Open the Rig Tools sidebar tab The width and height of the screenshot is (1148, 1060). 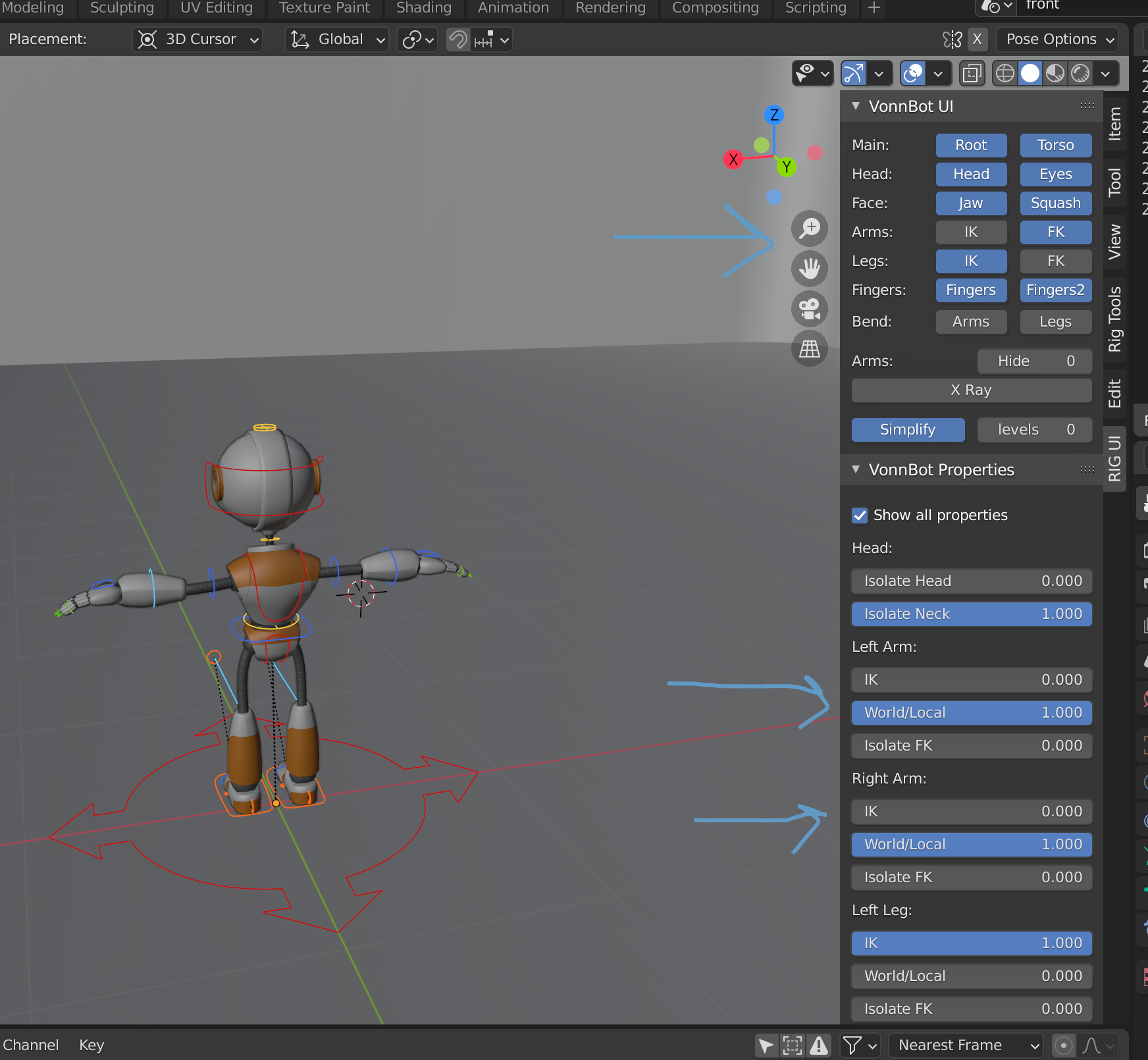pyautogui.click(x=1115, y=321)
